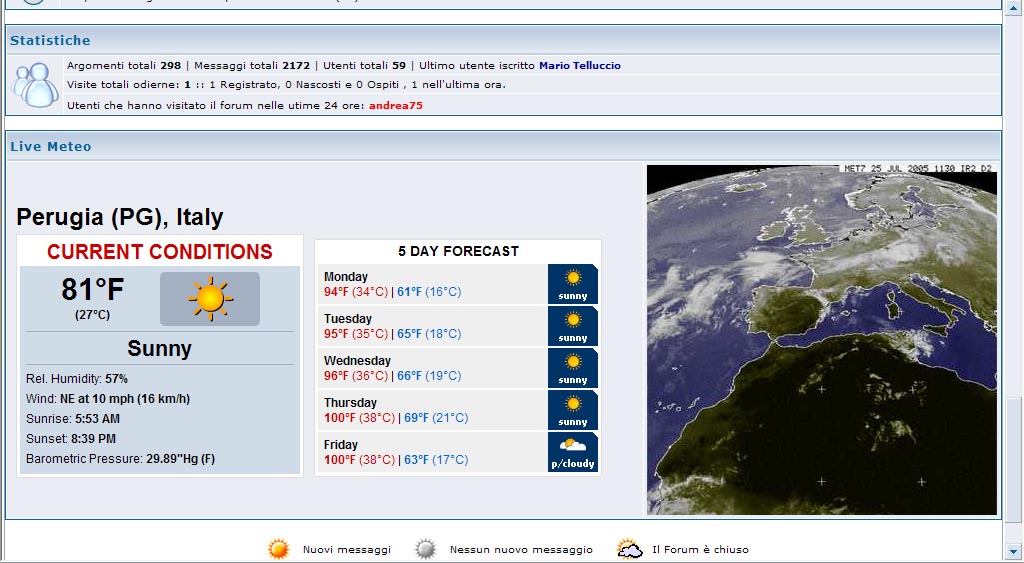This screenshot has width=1024, height=563.
Task: Click the orange Nuovi messaggi sun icon
Action: [x=279, y=549]
